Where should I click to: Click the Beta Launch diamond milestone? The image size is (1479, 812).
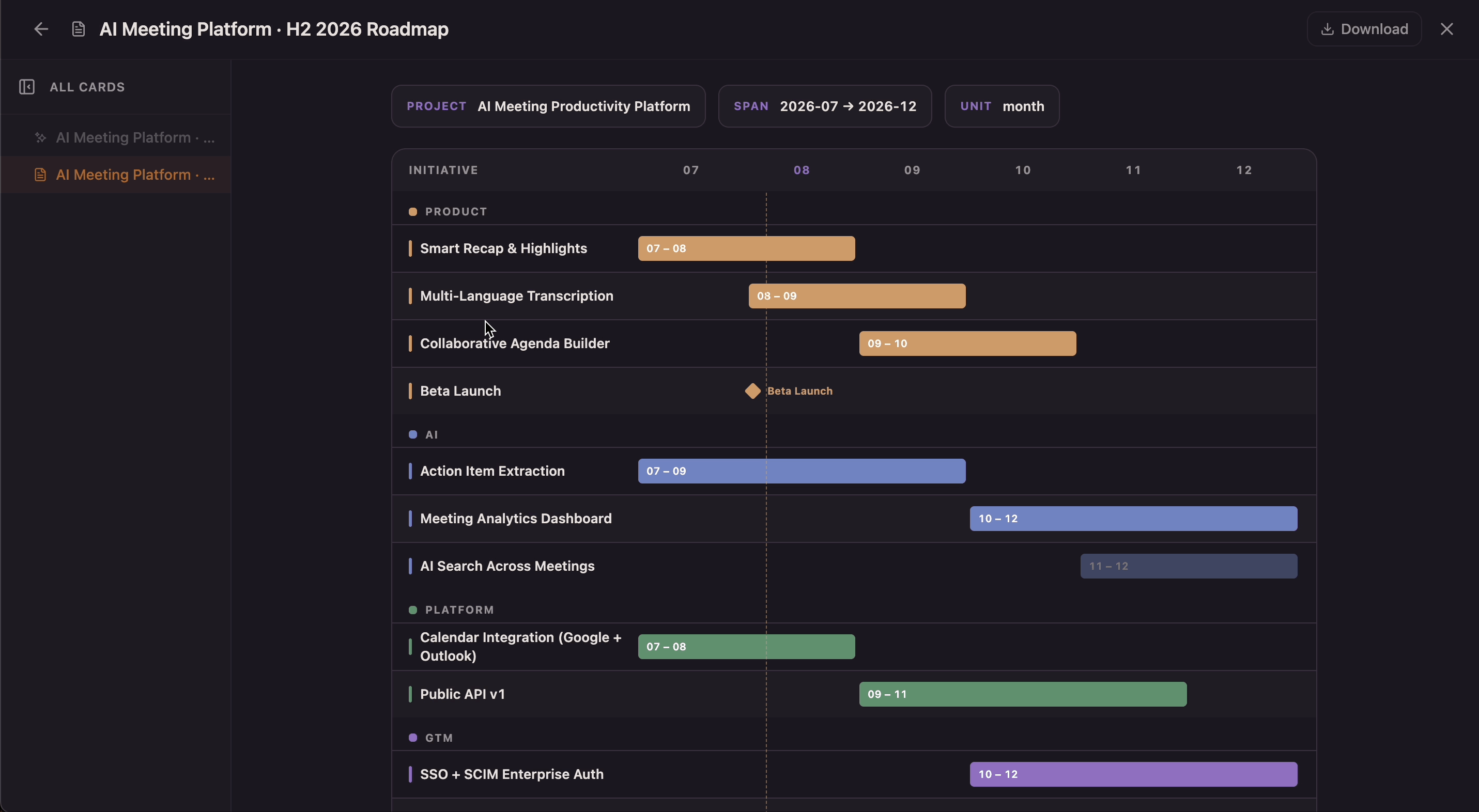tap(753, 391)
